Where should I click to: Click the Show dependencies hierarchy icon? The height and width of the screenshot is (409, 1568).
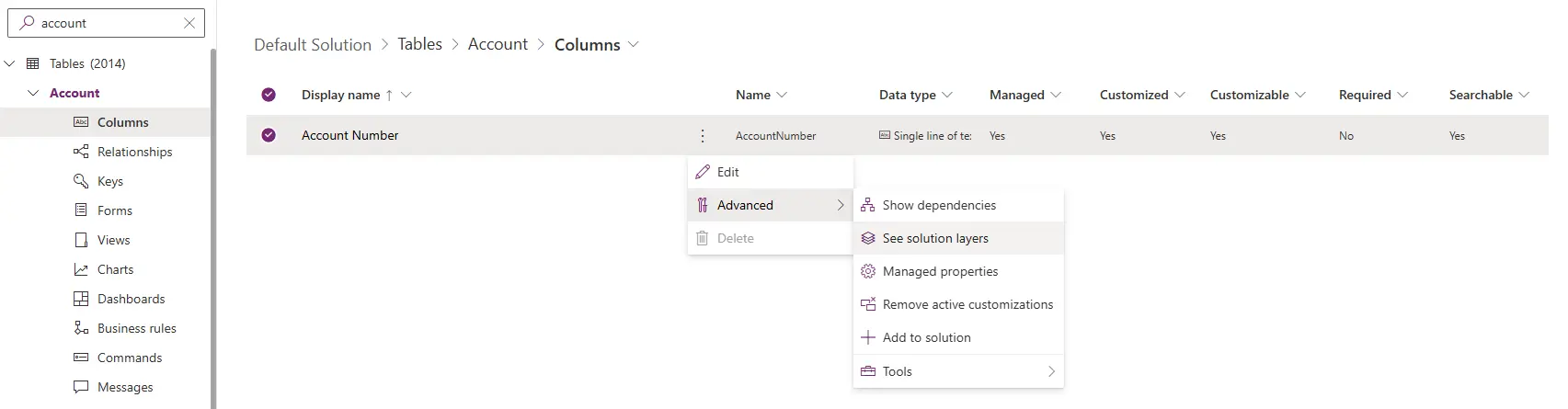point(867,205)
